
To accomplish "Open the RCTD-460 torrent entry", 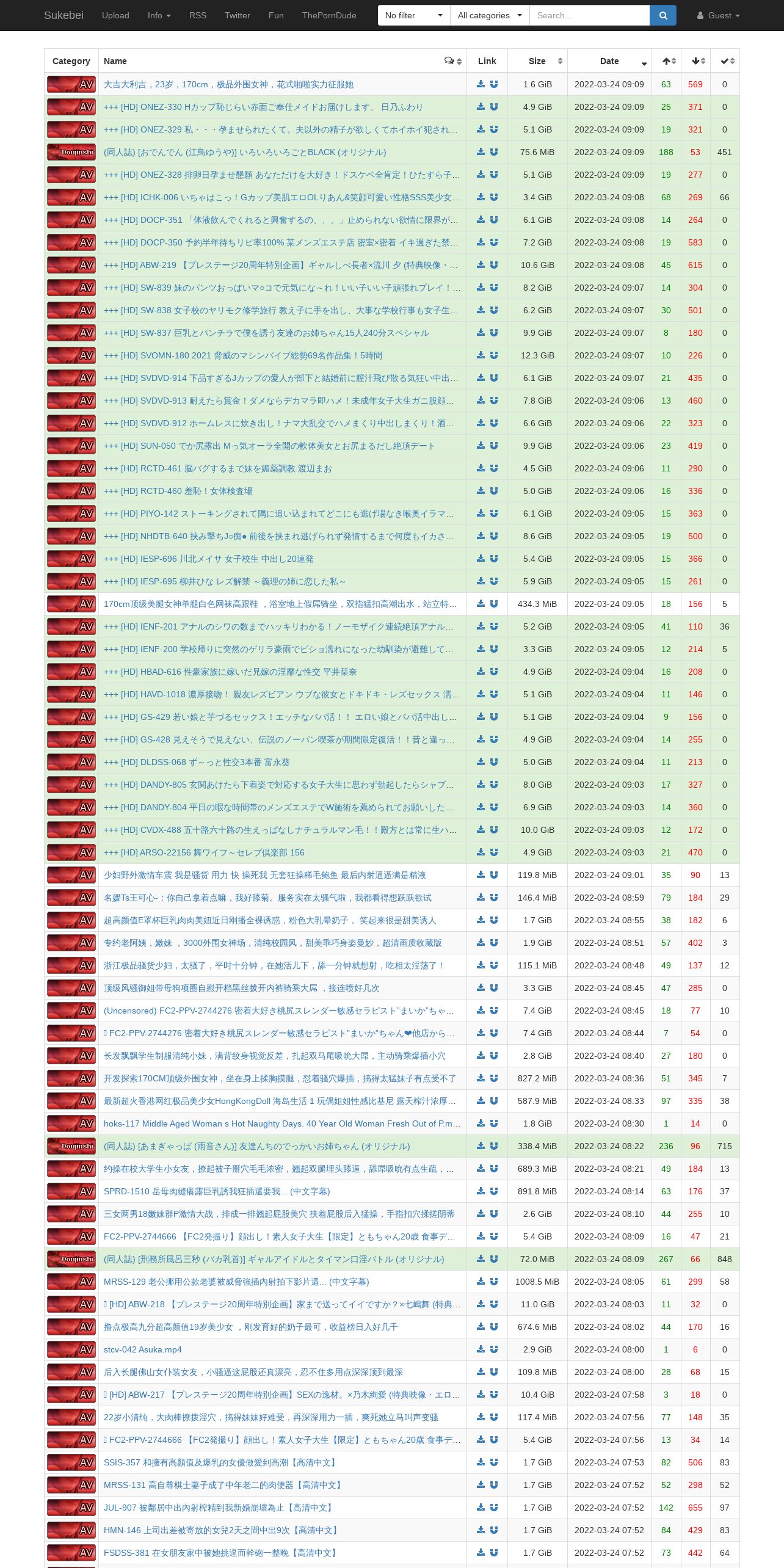I will coord(178,491).
